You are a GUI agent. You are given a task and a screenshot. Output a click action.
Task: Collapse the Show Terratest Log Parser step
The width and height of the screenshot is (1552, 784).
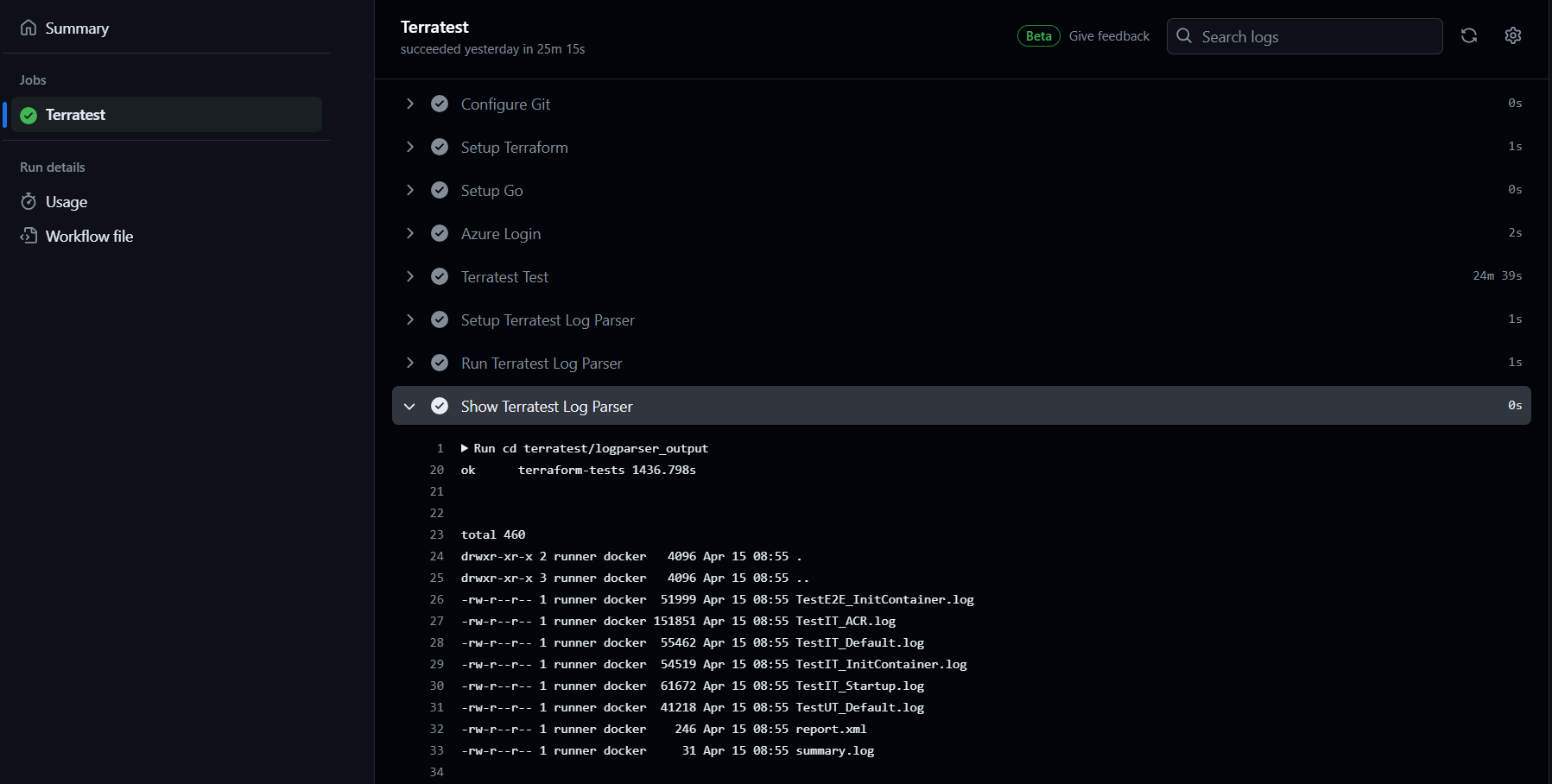[410, 406]
